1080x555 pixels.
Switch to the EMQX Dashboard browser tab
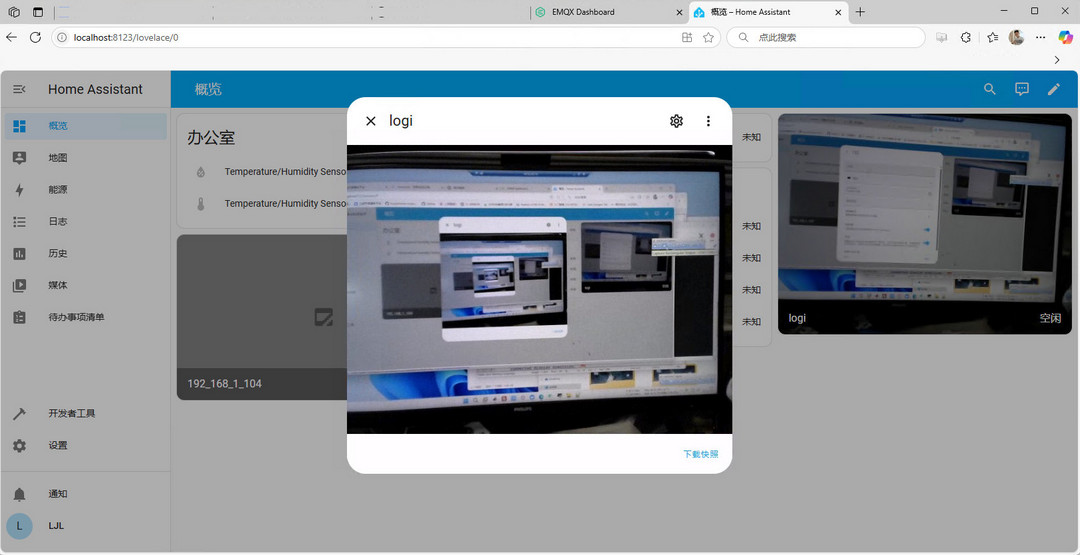600,12
